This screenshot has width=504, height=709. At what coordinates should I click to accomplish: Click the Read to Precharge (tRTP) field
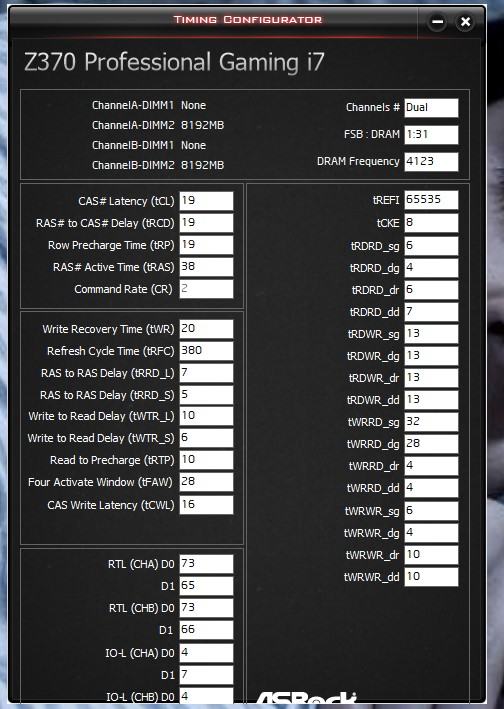207,460
